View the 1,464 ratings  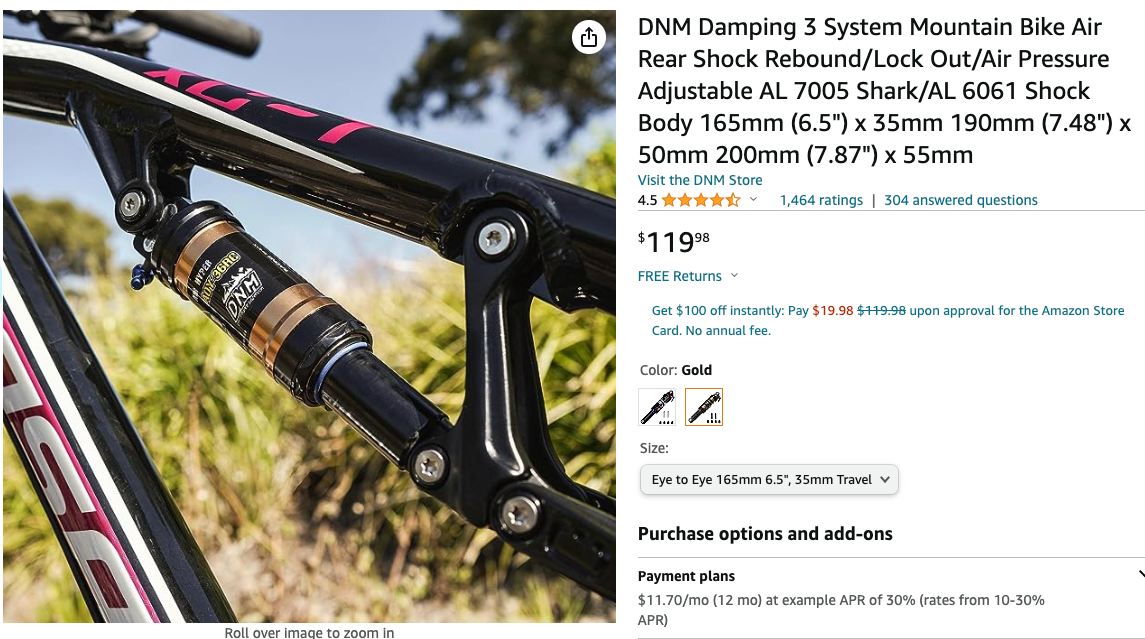(821, 200)
